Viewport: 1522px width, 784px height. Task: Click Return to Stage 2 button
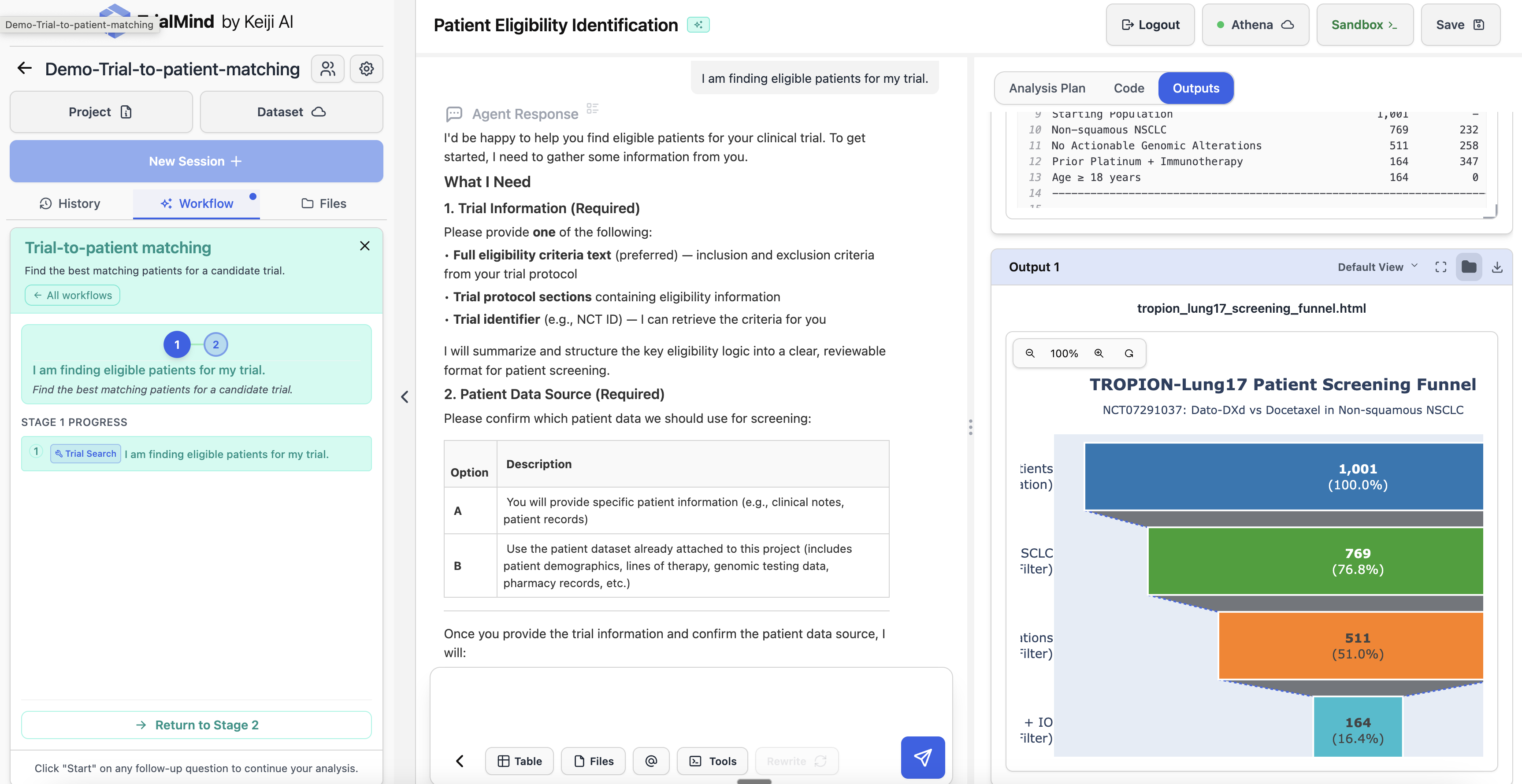pos(196,725)
